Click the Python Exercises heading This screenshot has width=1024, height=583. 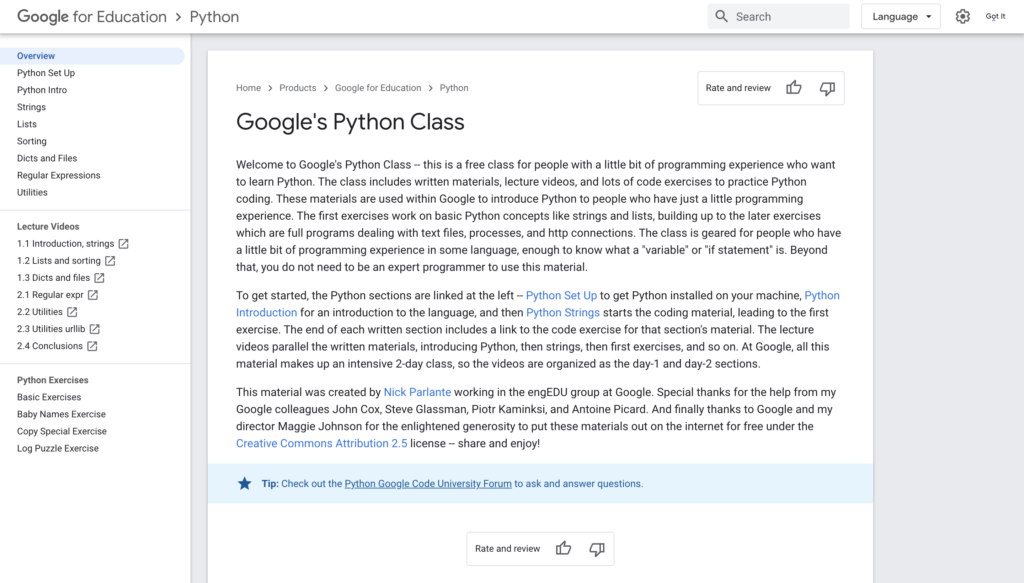[x=53, y=380]
